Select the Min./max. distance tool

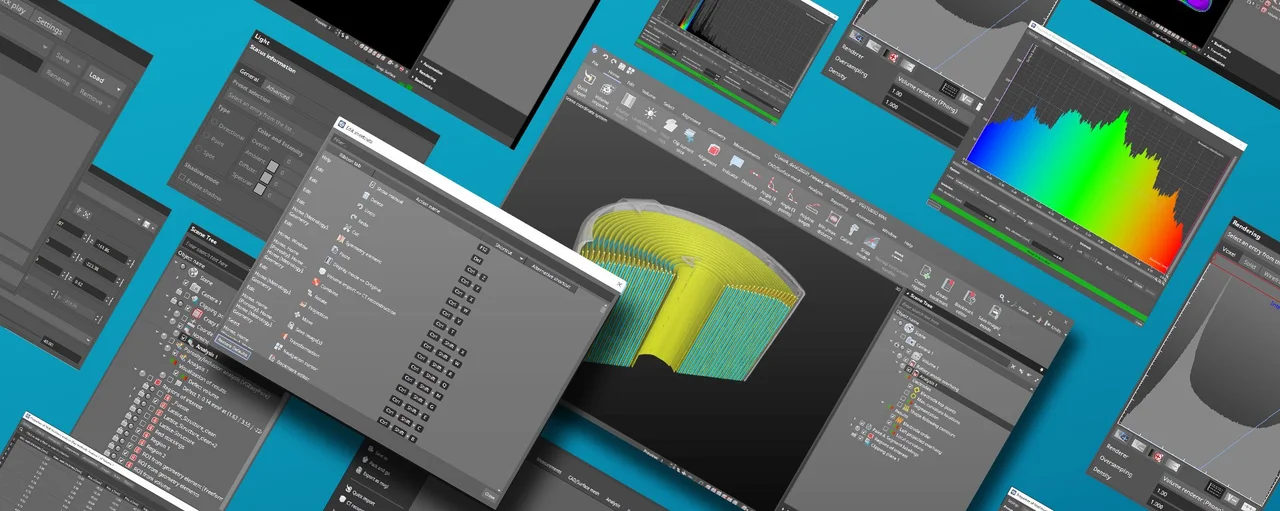click(x=833, y=219)
